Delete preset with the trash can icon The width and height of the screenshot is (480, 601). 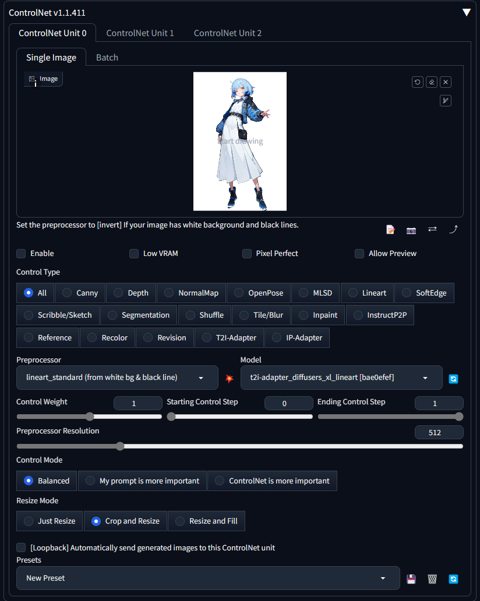pyautogui.click(x=432, y=579)
